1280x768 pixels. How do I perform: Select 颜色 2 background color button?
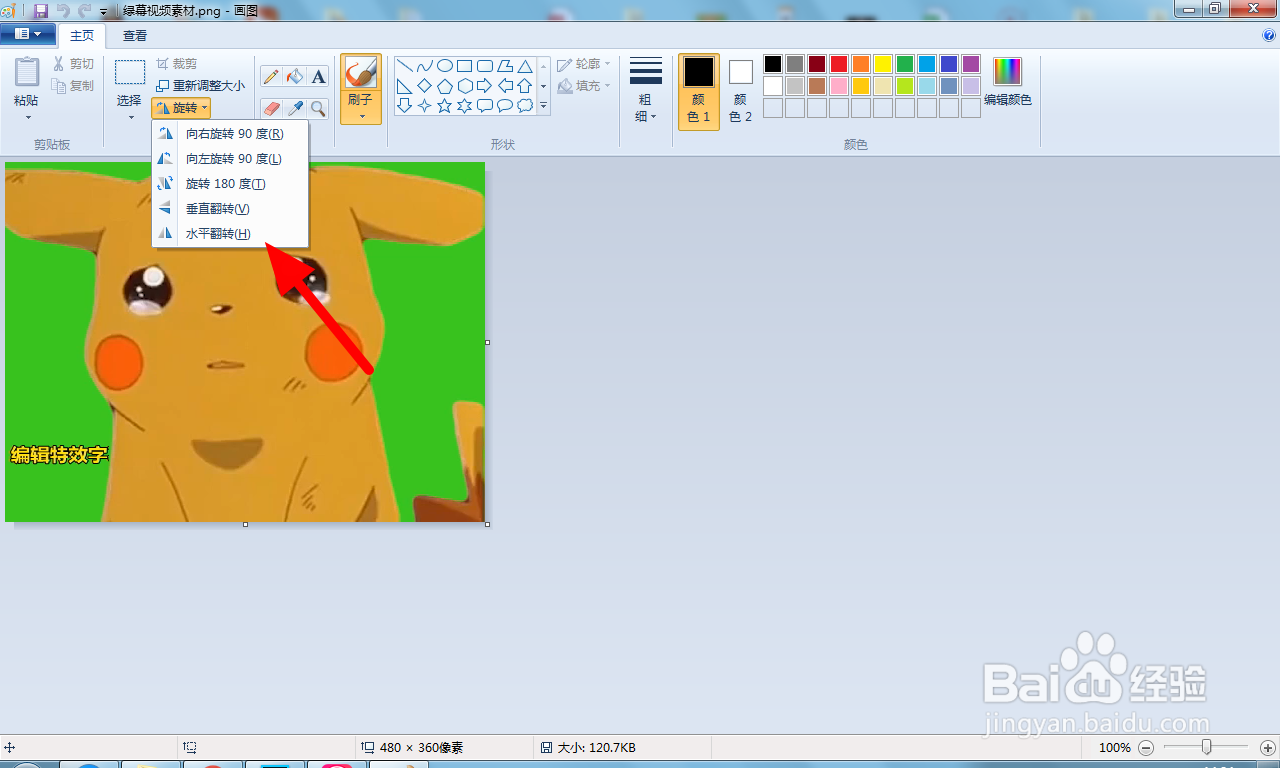click(740, 91)
